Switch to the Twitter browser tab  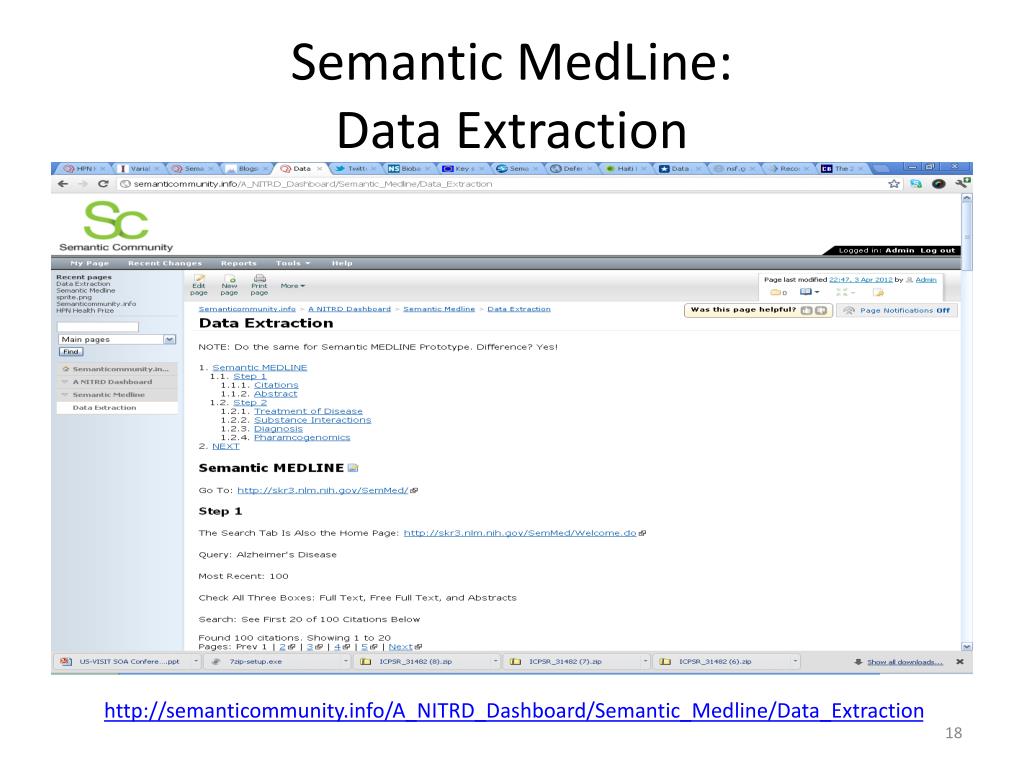[356, 168]
